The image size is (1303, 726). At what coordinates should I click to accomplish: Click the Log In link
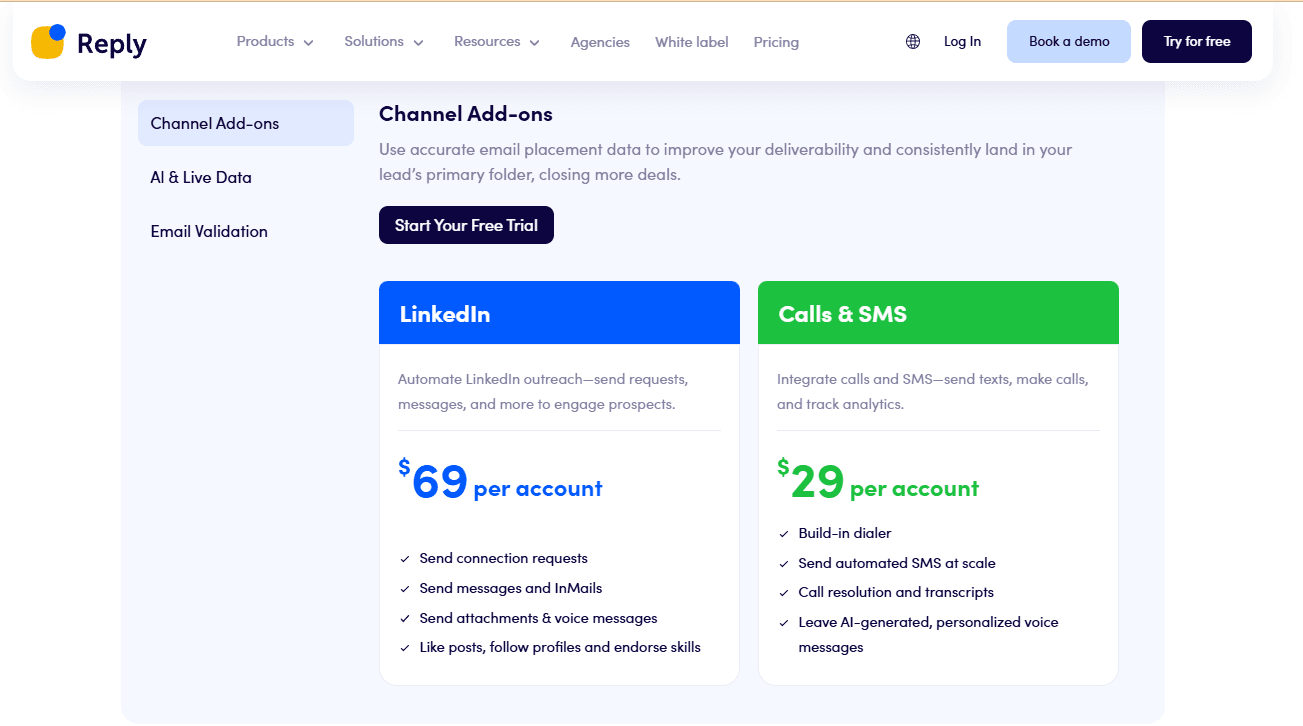tap(962, 42)
